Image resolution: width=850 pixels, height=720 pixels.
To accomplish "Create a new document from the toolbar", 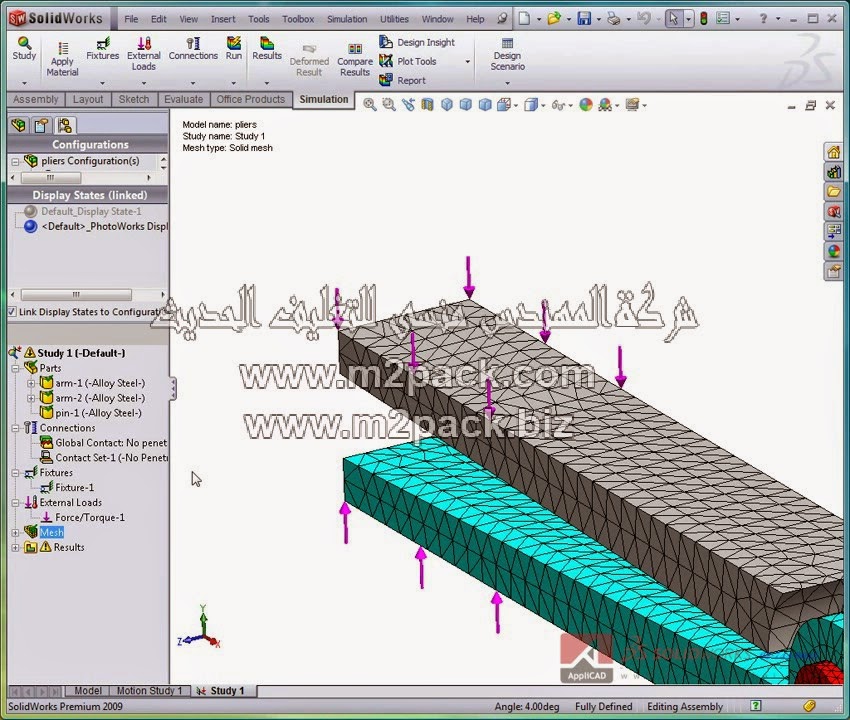I will tap(524, 19).
